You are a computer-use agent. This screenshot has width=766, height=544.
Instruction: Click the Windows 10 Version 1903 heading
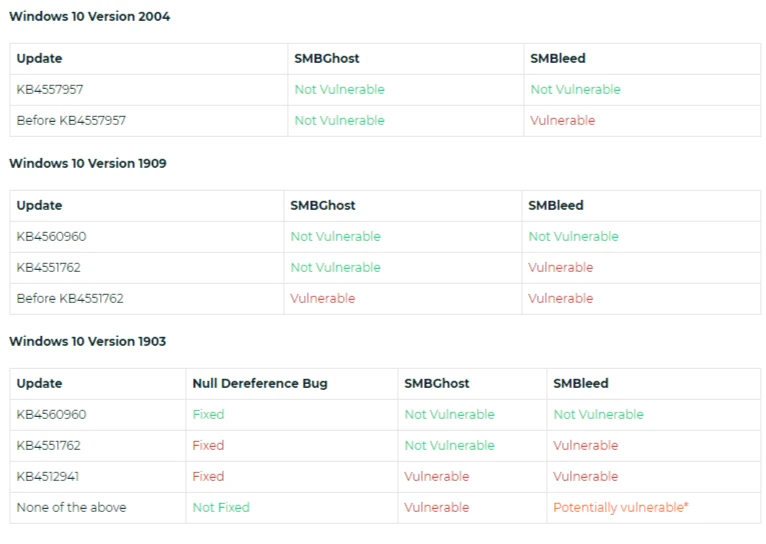[88, 341]
